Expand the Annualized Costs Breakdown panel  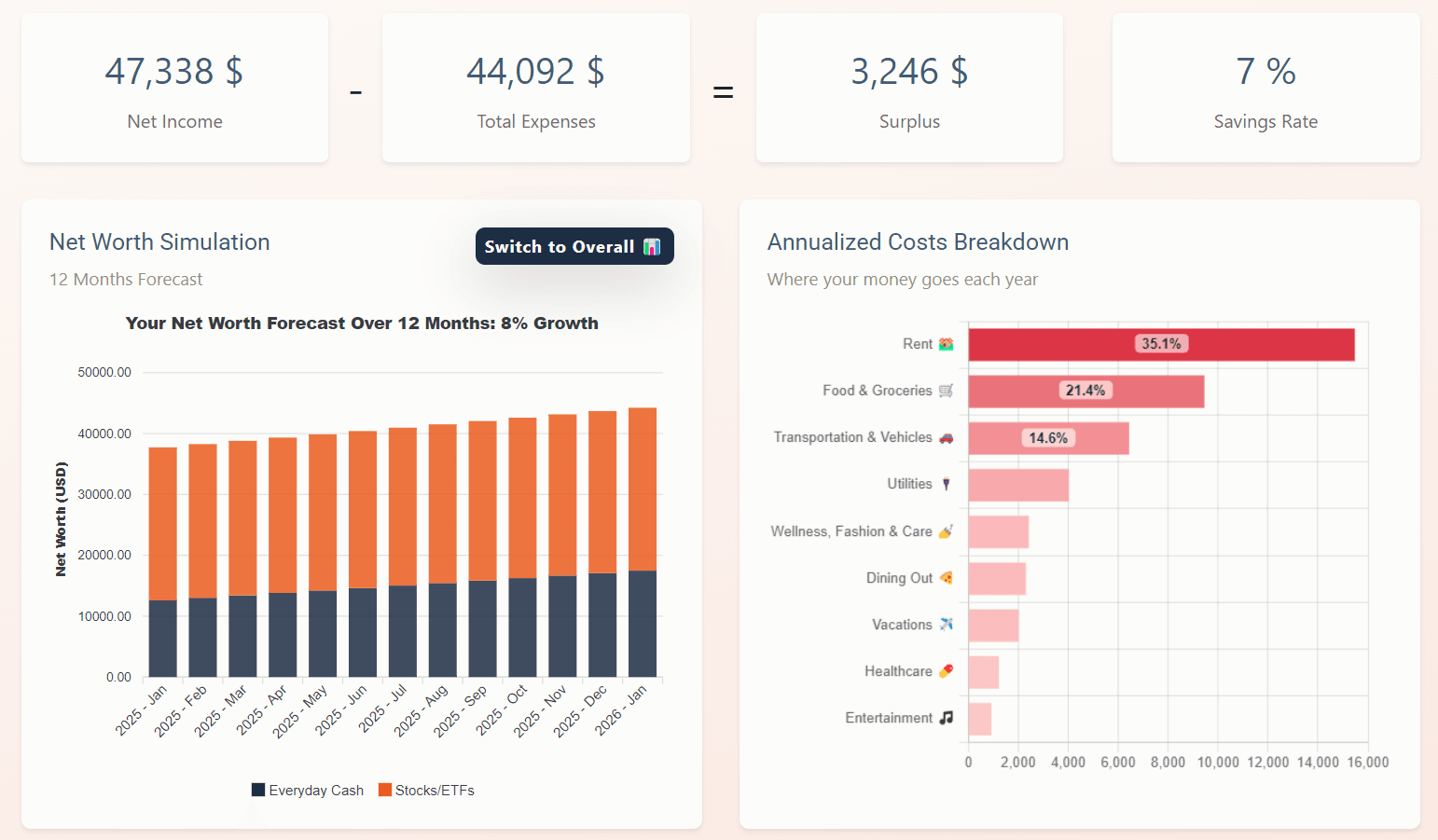click(918, 241)
